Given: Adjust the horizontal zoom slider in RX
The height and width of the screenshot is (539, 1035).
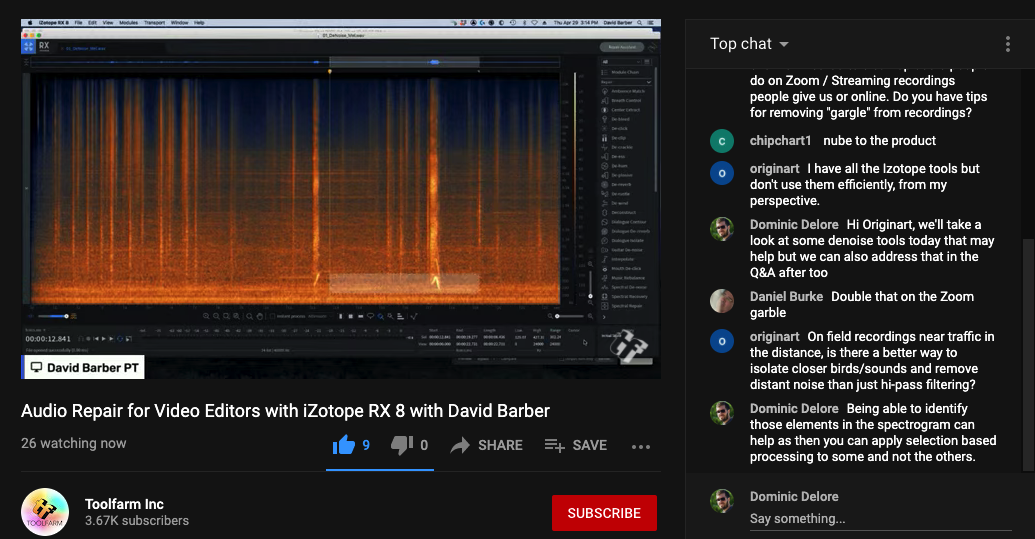Looking at the screenshot, I should click(x=568, y=317).
